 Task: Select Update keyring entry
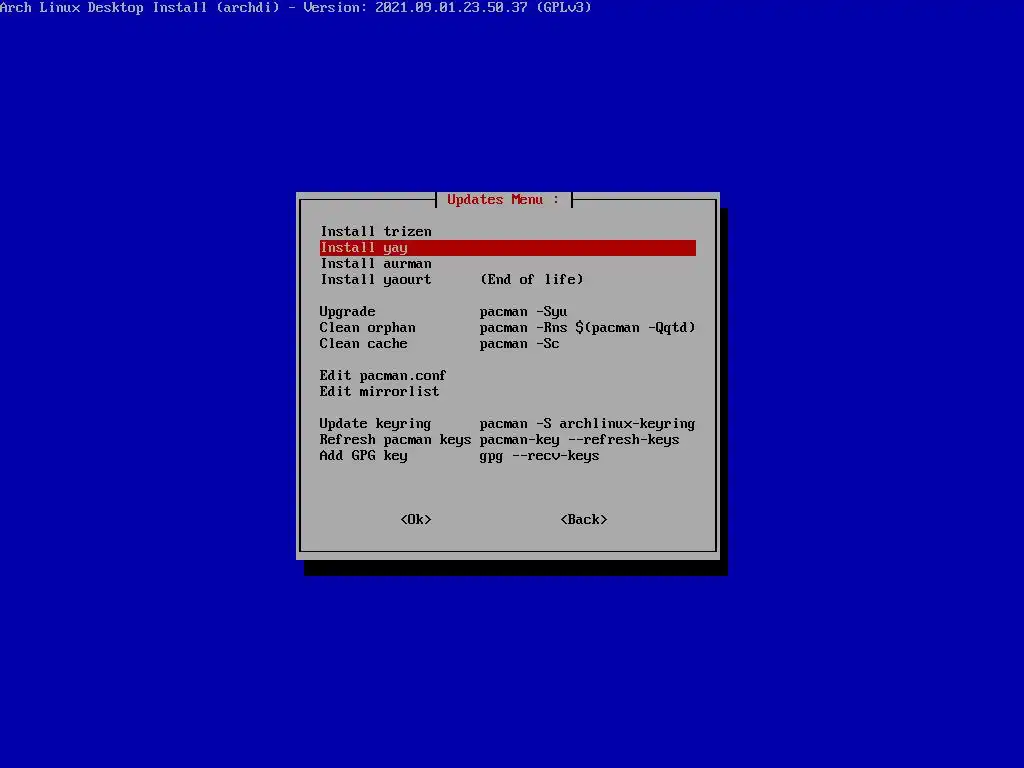(507, 423)
